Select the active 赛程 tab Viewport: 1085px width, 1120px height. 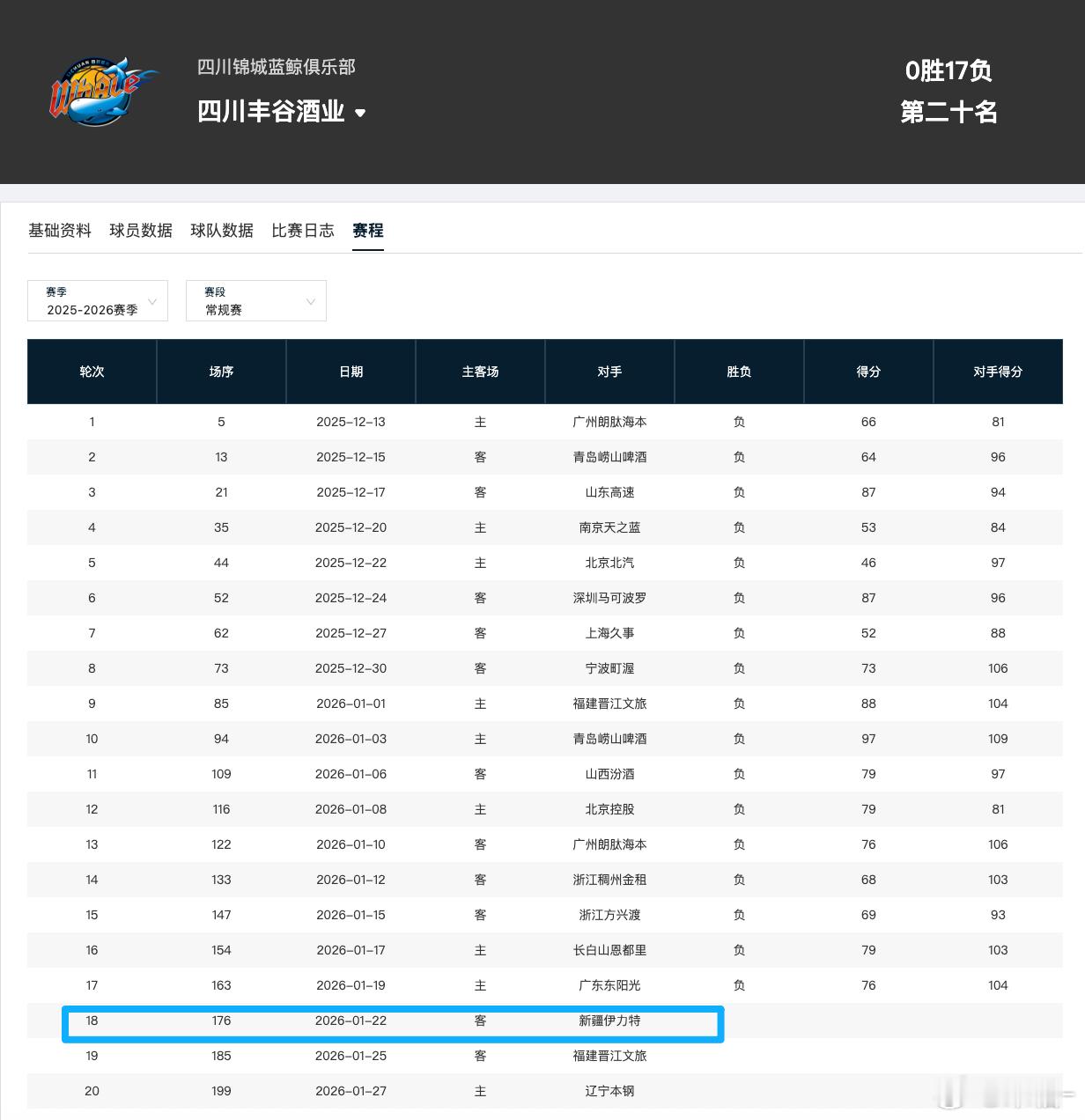click(x=367, y=231)
